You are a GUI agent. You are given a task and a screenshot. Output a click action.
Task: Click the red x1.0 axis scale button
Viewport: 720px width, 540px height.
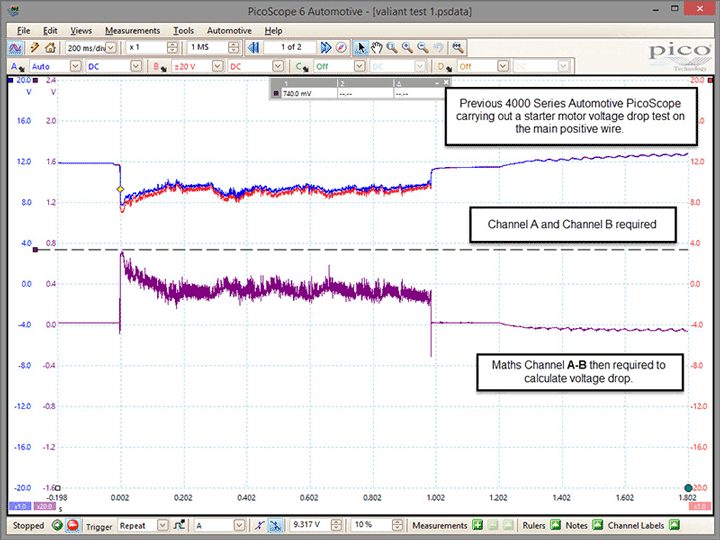700,506
